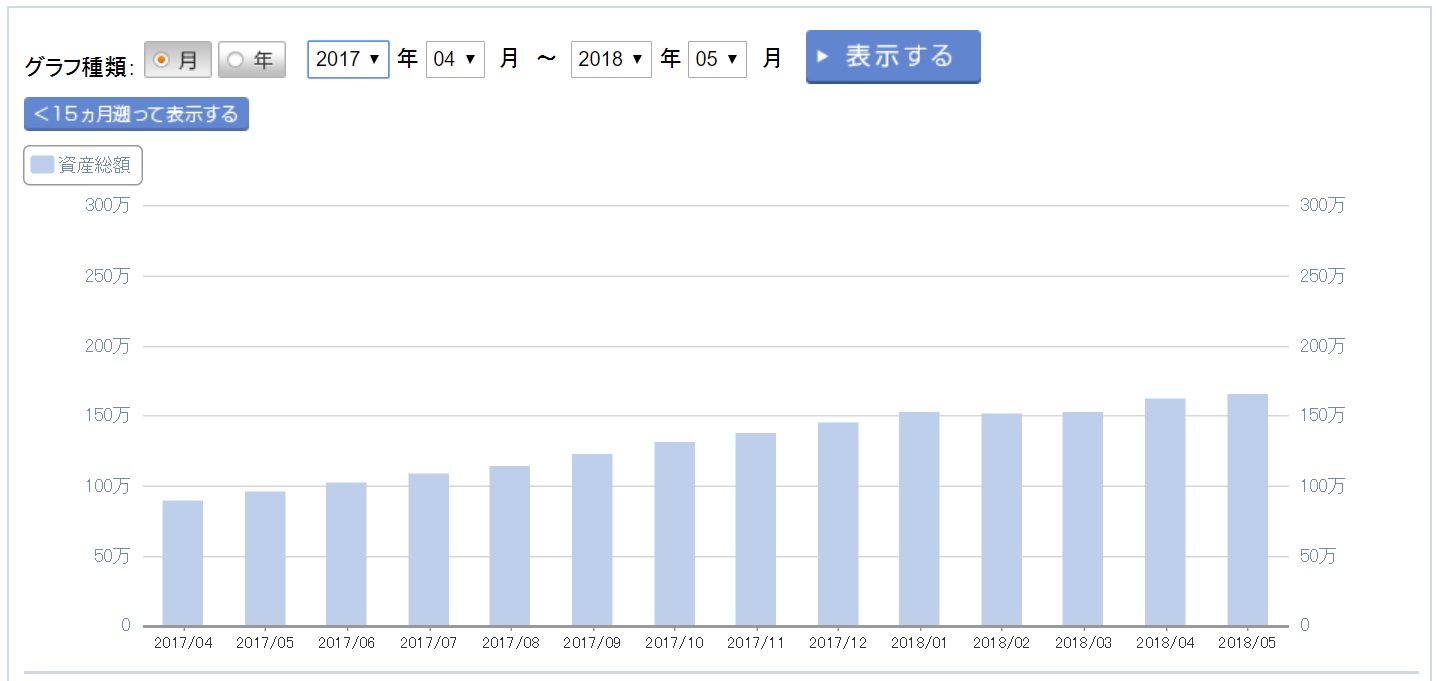Click the 表示する button

(893, 56)
